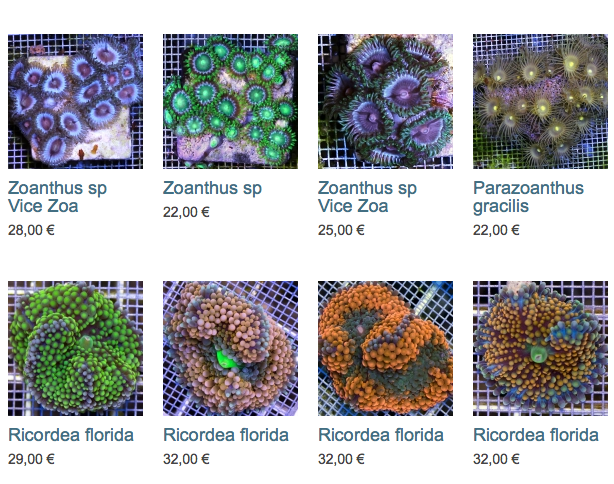The image size is (614, 484).
Task: Click the Zoanthus sp Vice Zoa title priced 28,00 €
Action: click(57, 197)
